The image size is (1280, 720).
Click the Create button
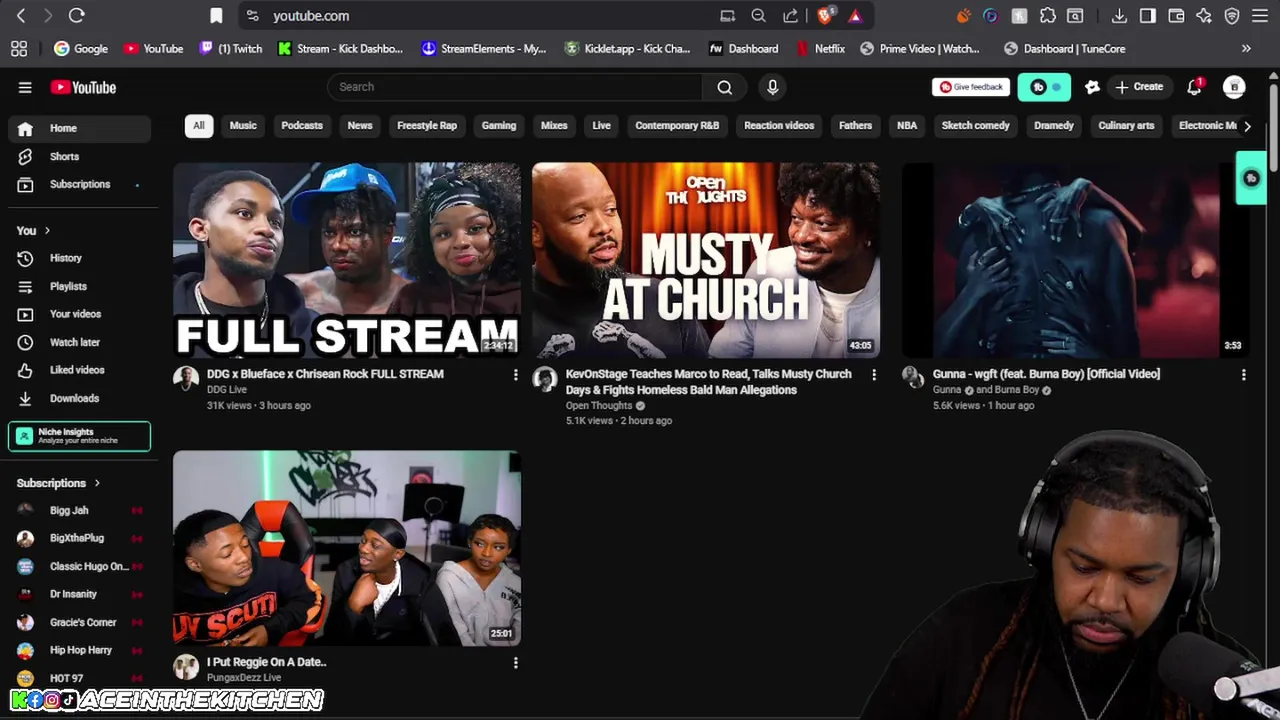1139,87
